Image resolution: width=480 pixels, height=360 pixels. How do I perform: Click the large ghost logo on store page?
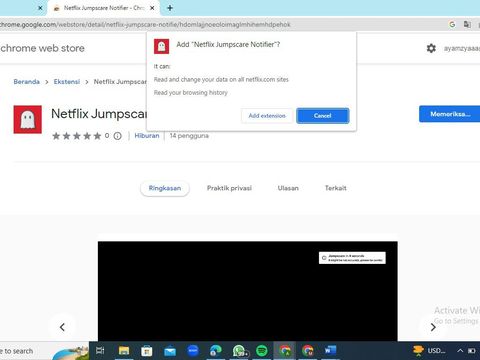tap(28, 119)
